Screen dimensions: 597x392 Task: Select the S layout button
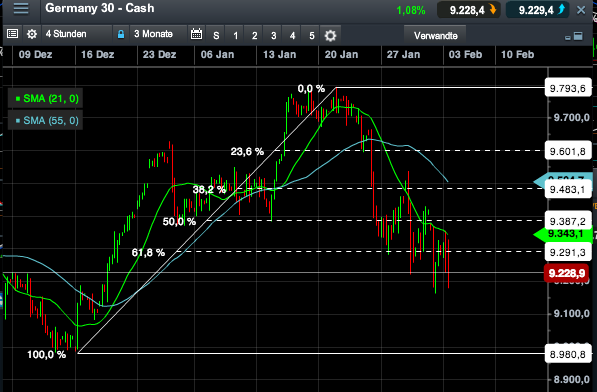(x=216, y=35)
